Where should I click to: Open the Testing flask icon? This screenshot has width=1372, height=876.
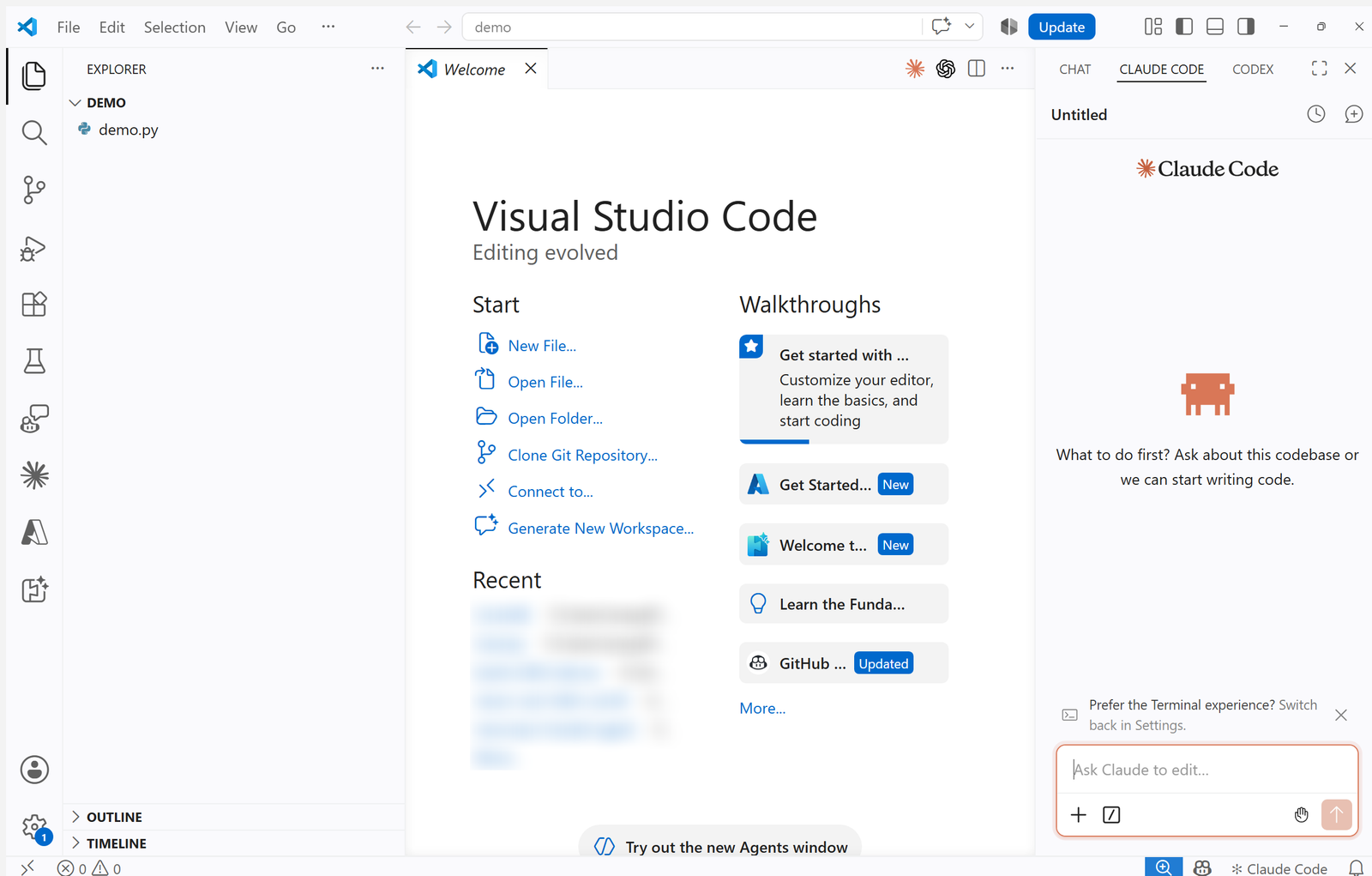pos(34,361)
